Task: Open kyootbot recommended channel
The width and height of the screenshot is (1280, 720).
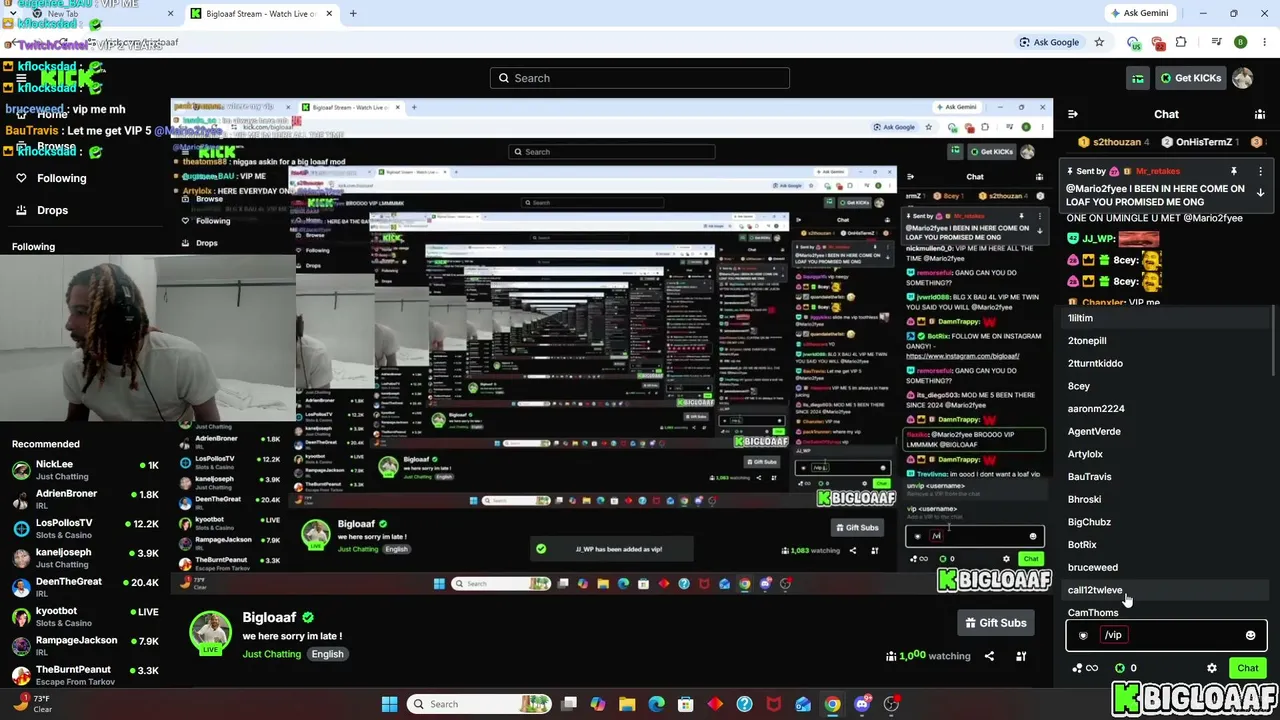Action: (x=85, y=616)
